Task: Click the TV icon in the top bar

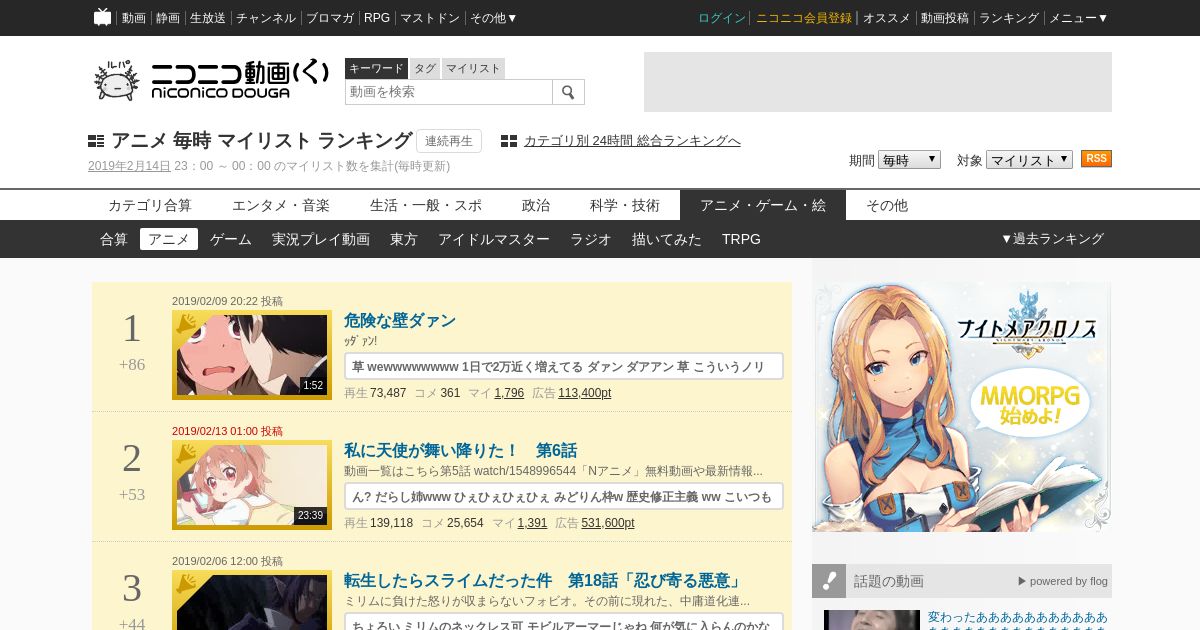Action: [x=102, y=17]
